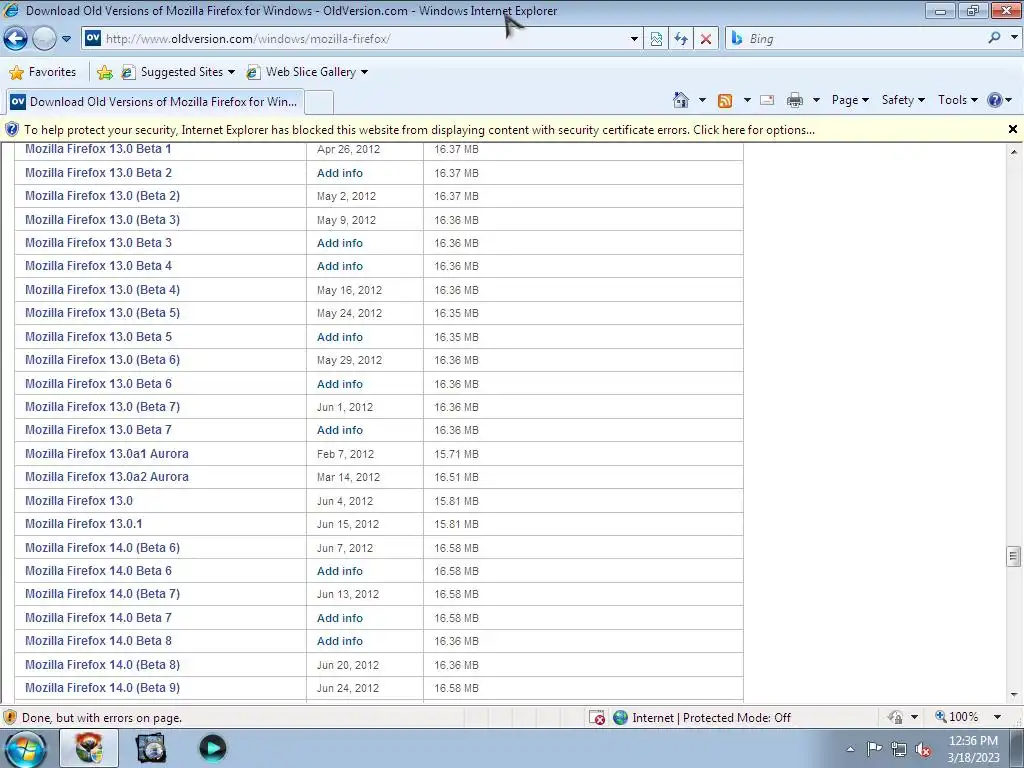Screen dimensions: 1024x768
Task: Close the security information bar
Action: tap(1012, 129)
